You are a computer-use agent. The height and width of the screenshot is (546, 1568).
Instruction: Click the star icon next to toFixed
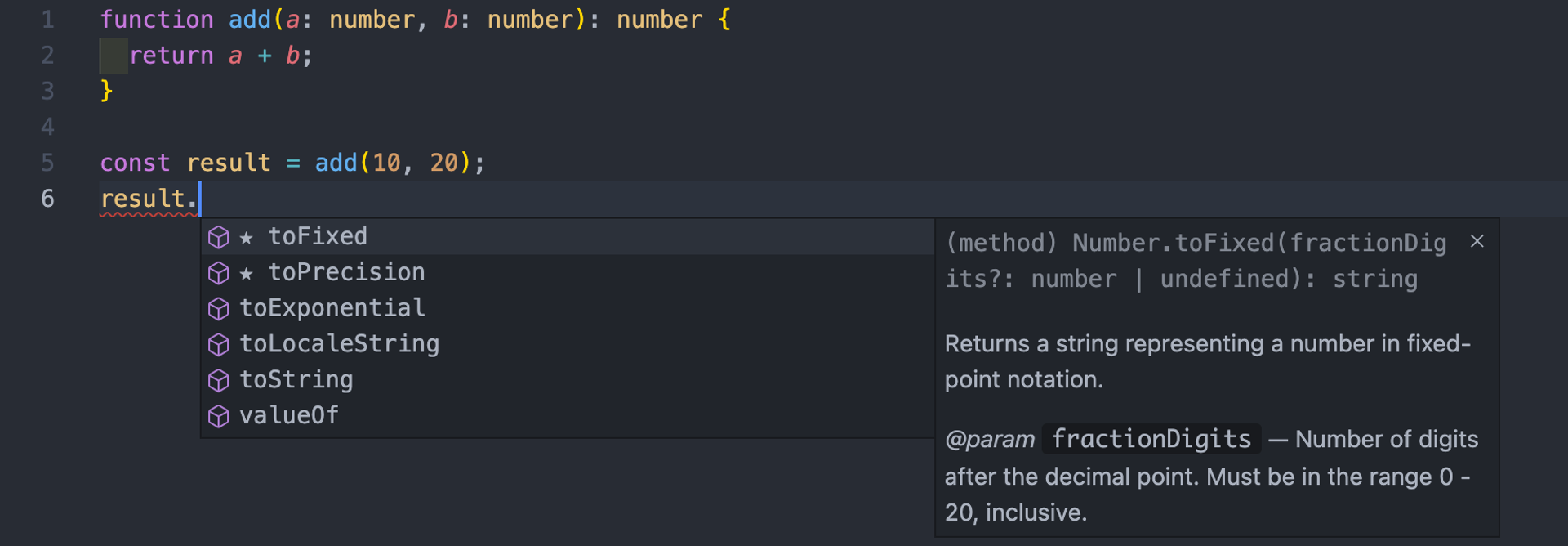pyautogui.click(x=246, y=238)
